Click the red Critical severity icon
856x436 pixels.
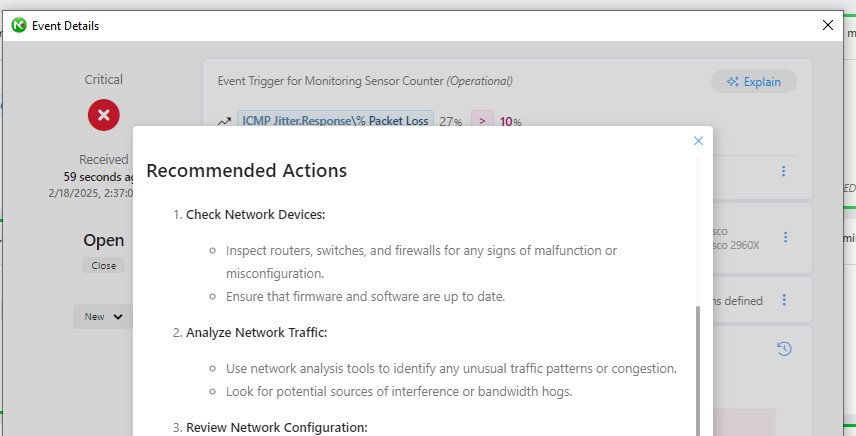[x=104, y=115]
